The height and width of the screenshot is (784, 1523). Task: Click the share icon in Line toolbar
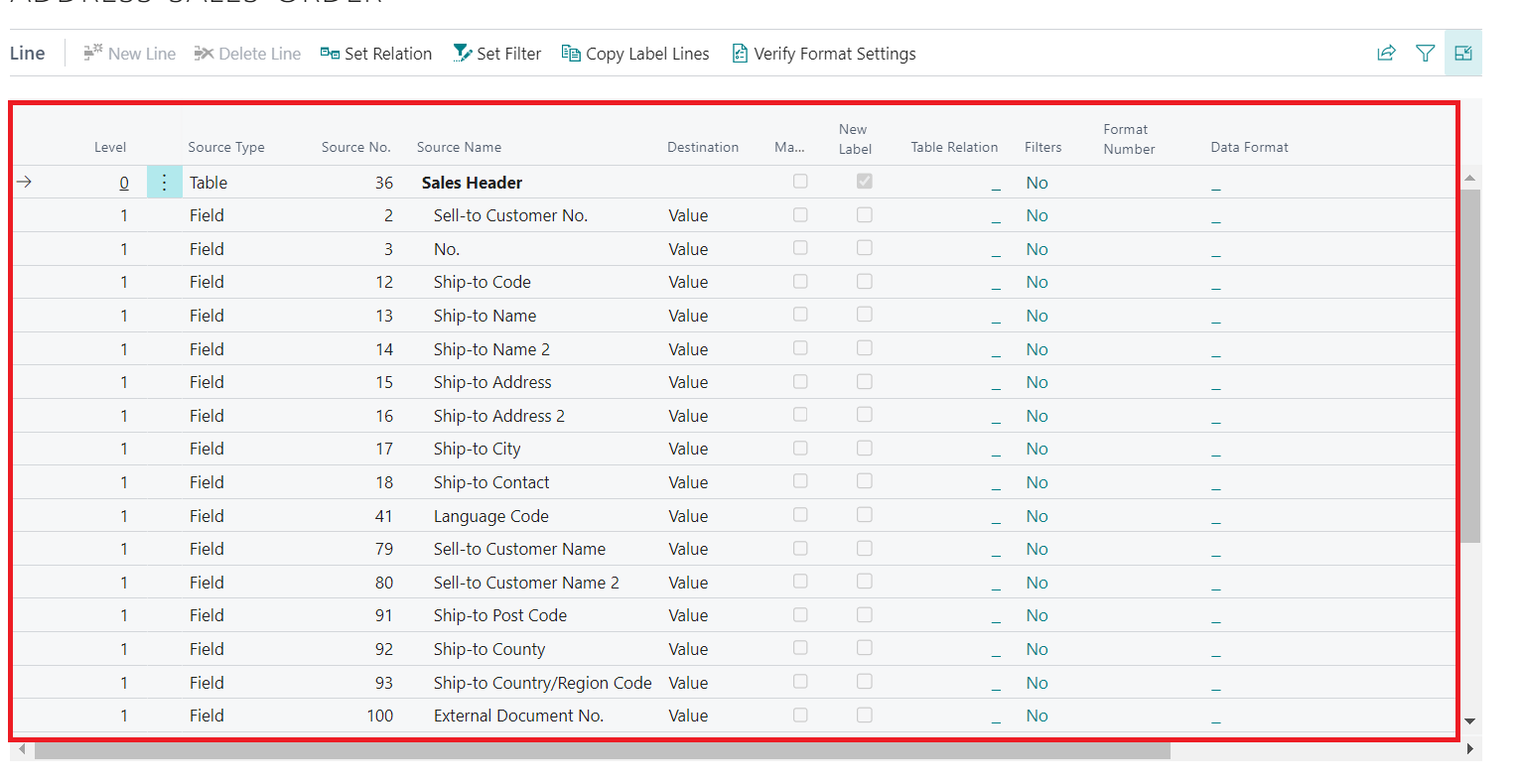click(x=1386, y=54)
